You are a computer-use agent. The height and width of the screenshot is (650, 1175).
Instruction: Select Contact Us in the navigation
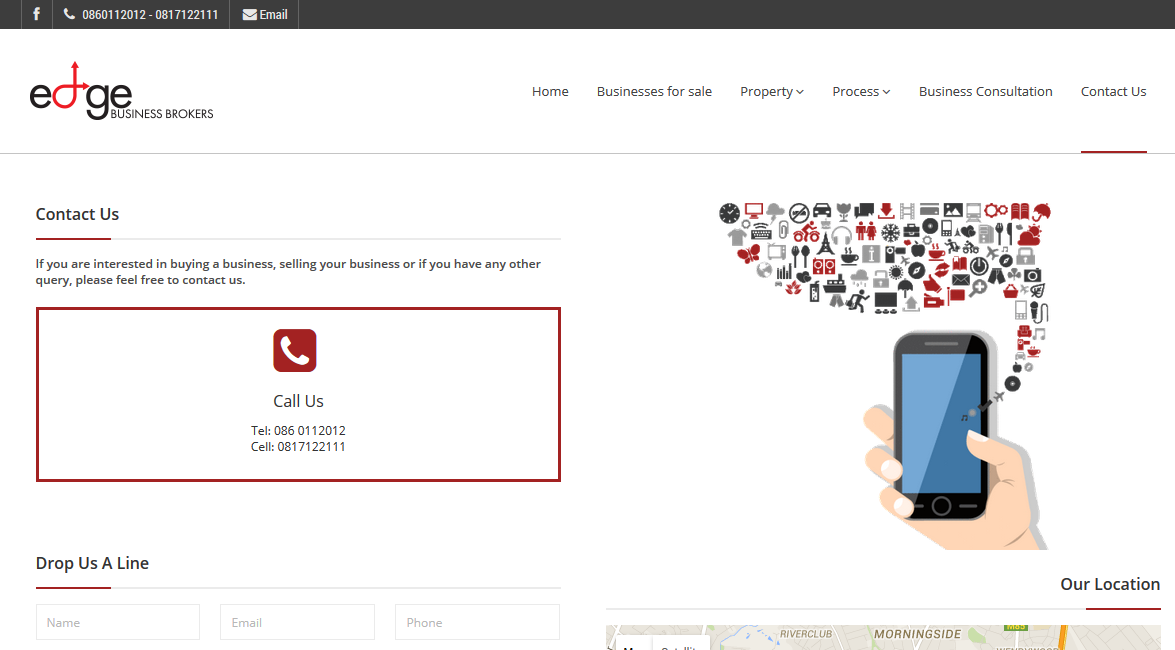point(1114,91)
